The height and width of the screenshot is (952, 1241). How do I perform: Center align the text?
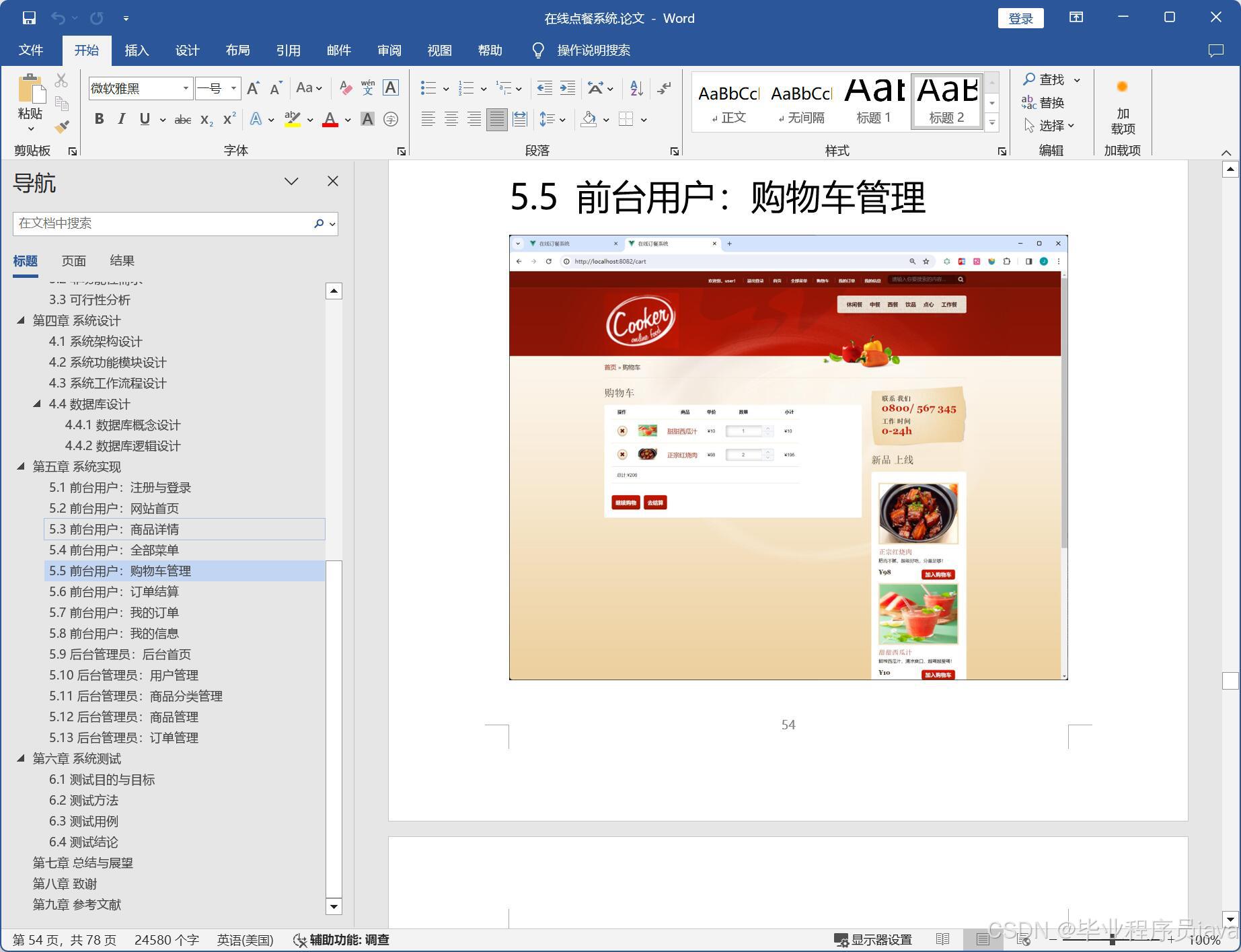click(x=451, y=119)
